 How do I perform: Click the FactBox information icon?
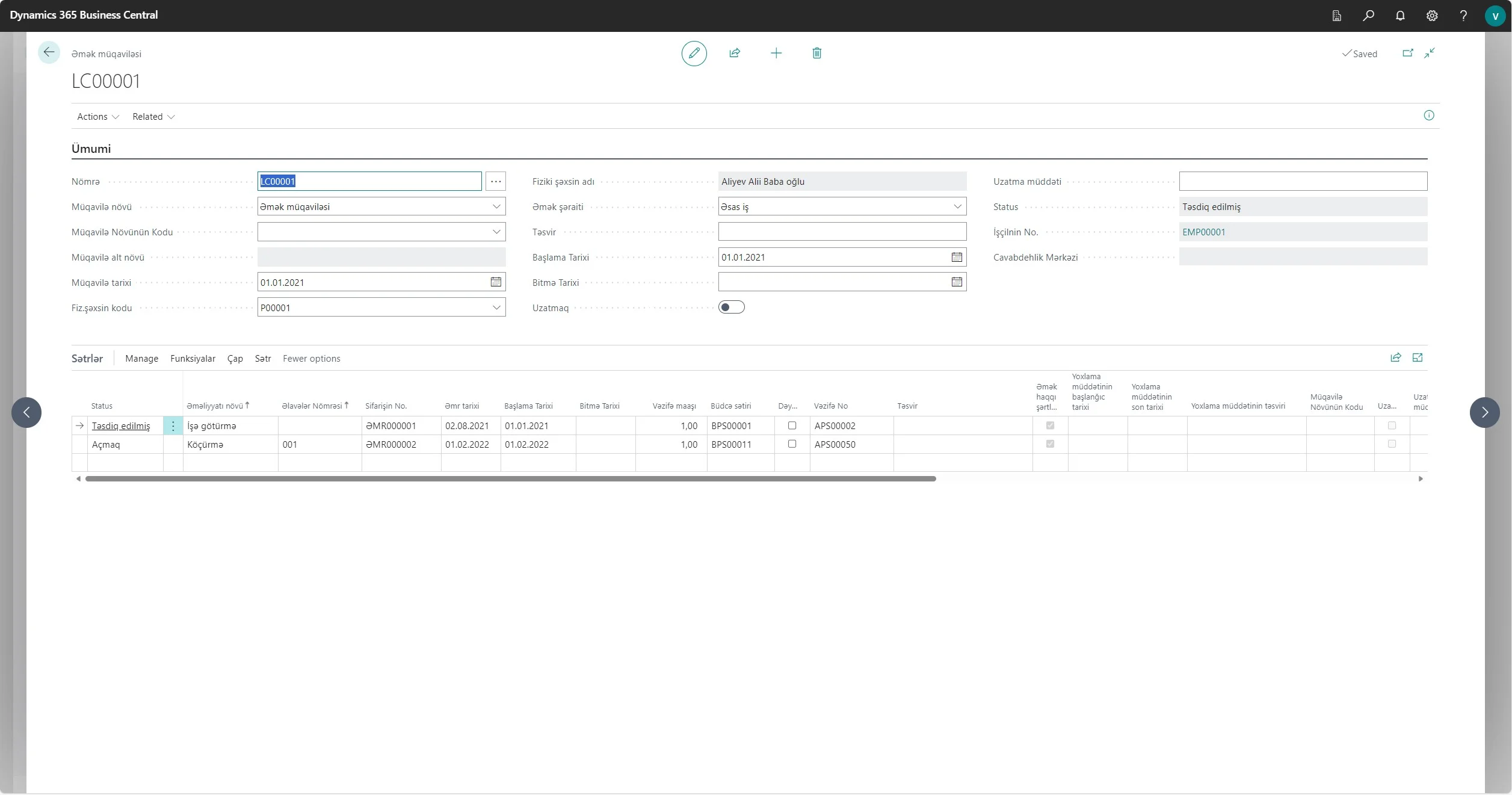click(x=1429, y=116)
